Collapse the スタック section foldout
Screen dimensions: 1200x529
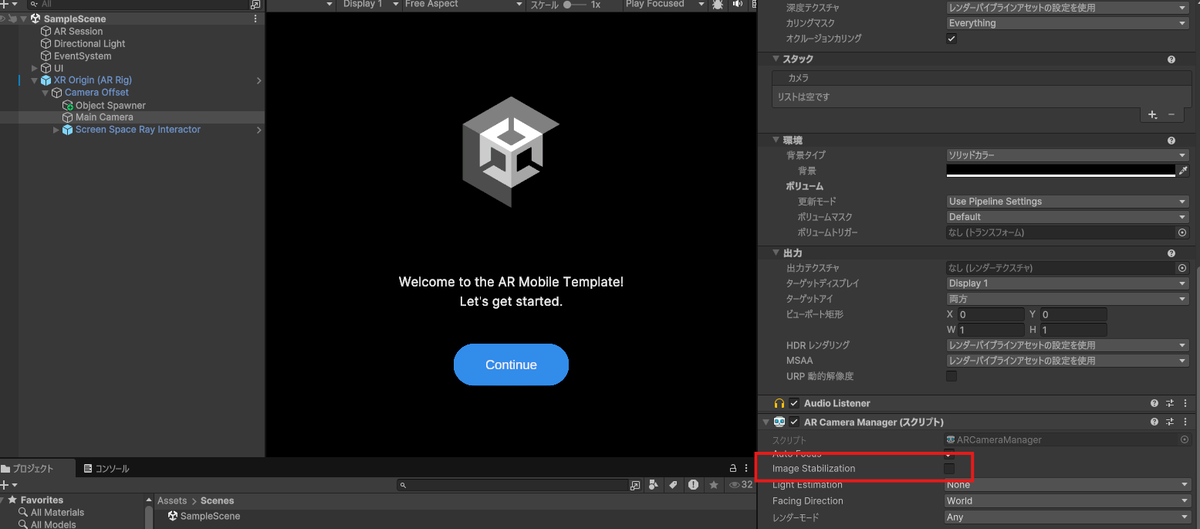pos(777,60)
